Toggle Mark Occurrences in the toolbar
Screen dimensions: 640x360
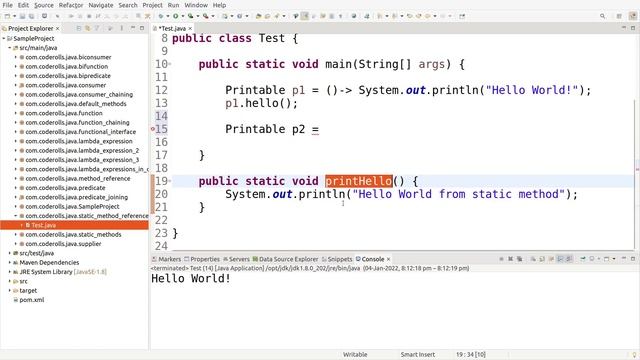[x=304, y=16]
